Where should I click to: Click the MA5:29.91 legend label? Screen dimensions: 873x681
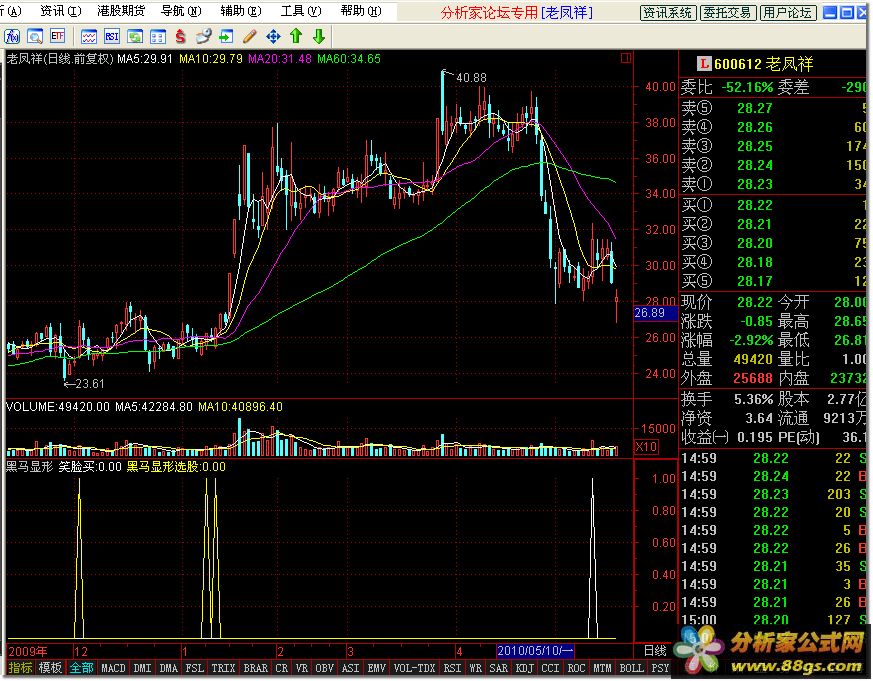(x=145, y=58)
